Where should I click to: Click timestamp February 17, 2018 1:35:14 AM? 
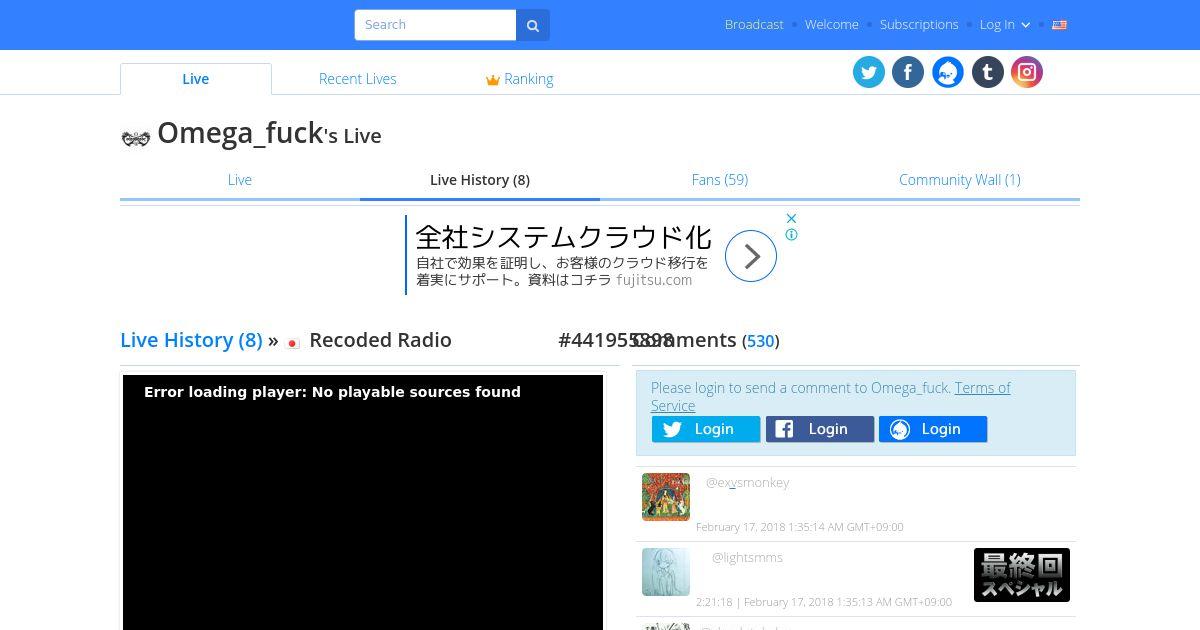[x=800, y=527]
